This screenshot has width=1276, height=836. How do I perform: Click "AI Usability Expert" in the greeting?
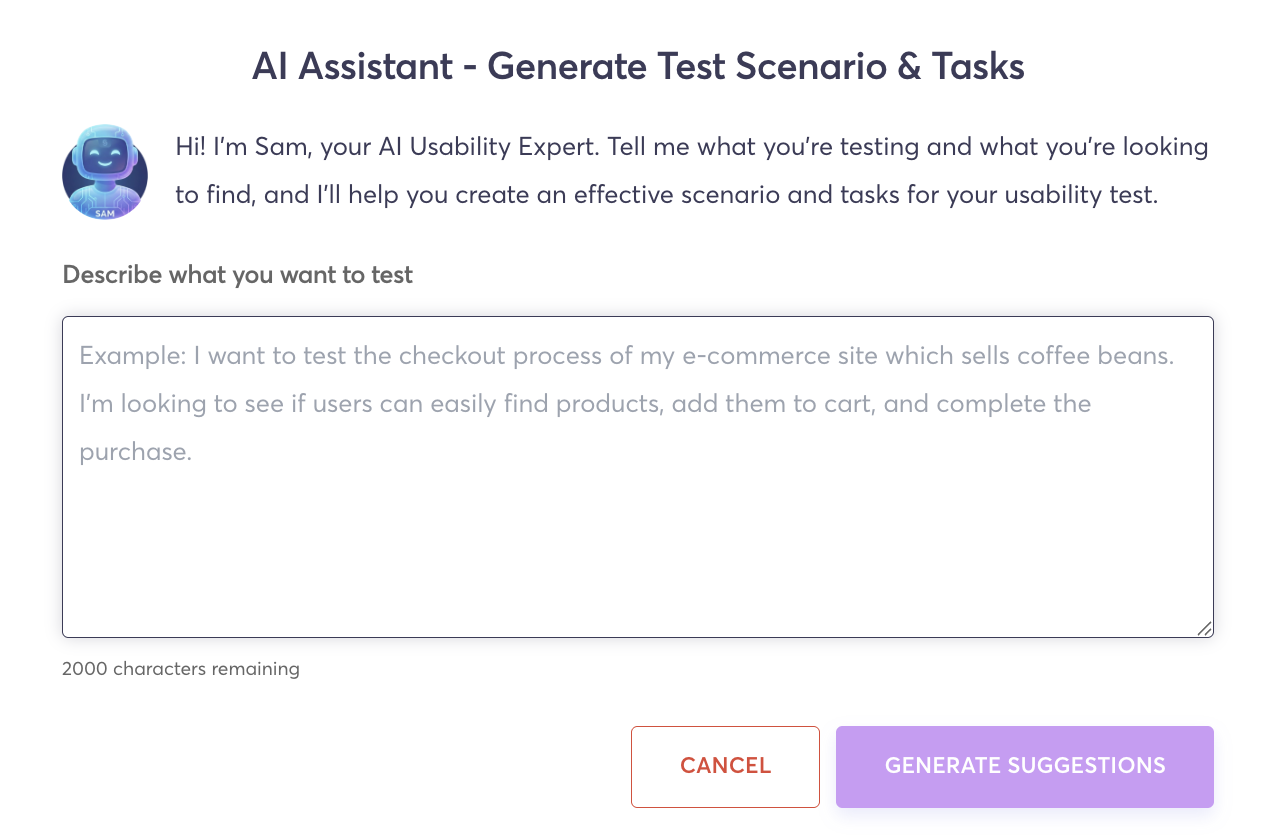[493, 147]
